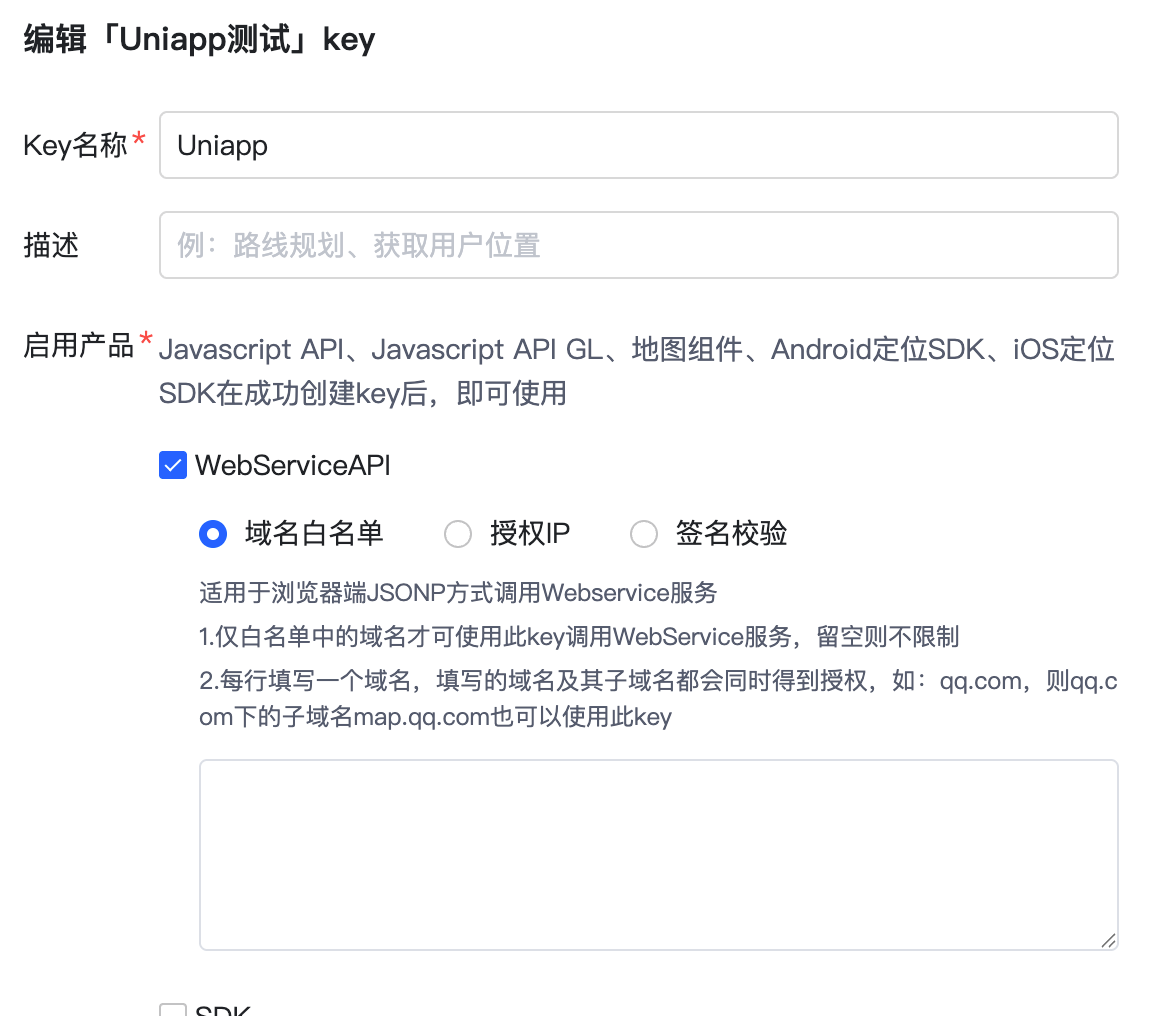Click the Javascript API product description text
Image resolution: width=1162 pixels, height=1016 pixels.
coord(637,371)
